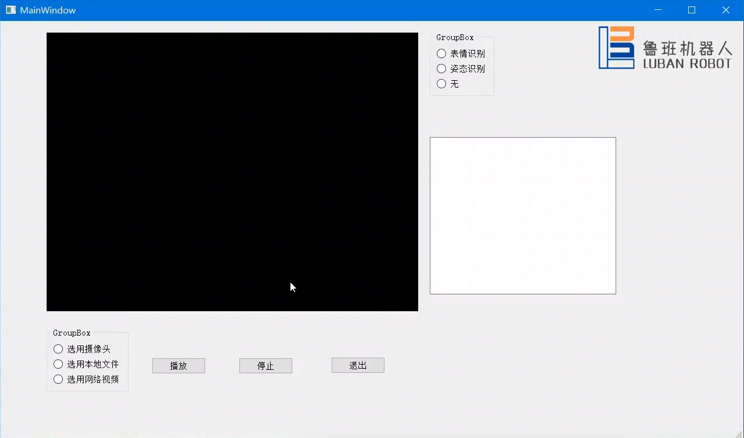Maximize the MainWindow window
The width and height of the screenshot is (744, 438).
692,10
